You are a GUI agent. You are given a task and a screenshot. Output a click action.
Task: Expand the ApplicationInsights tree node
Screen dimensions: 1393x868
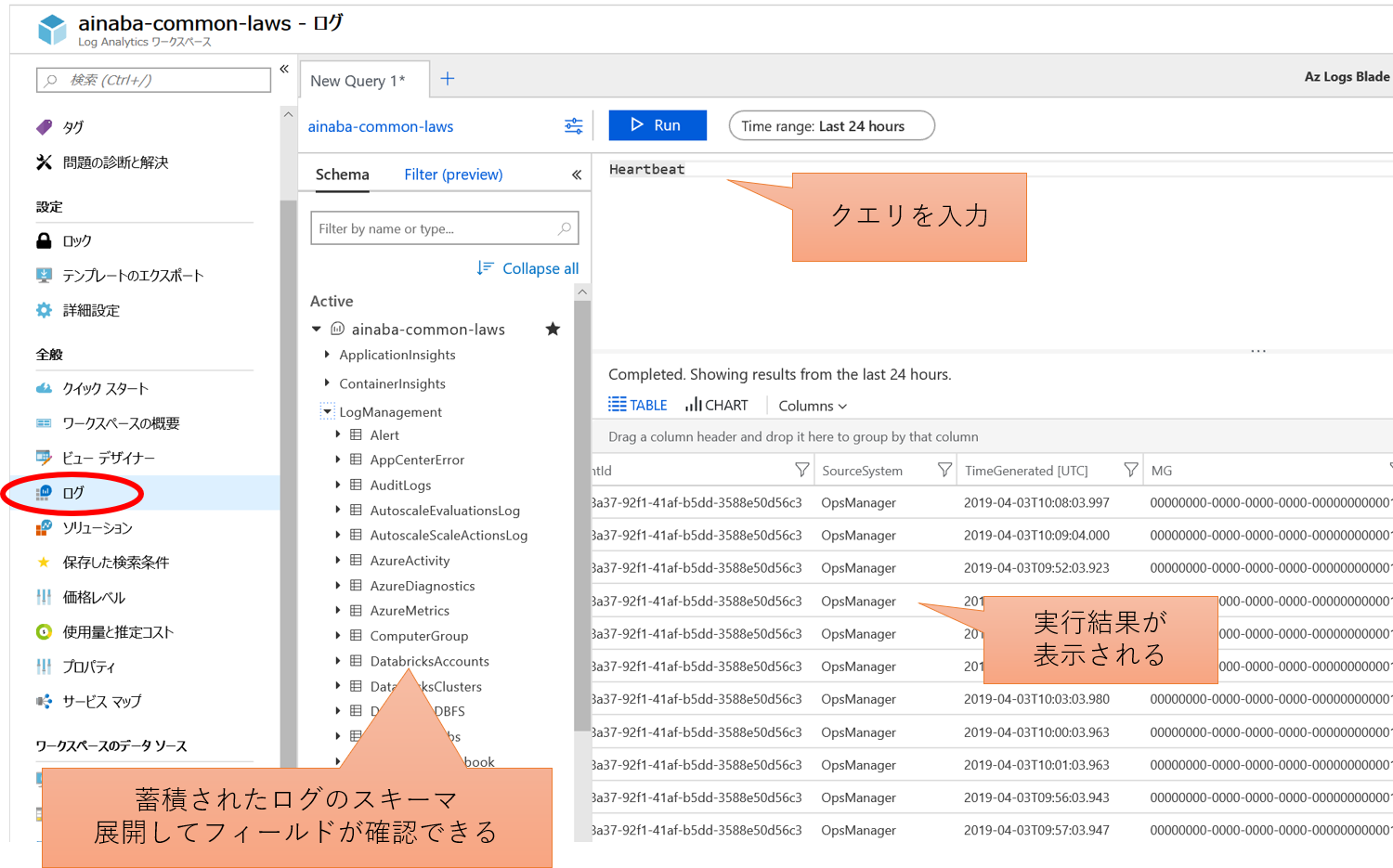tap(327, 355)
